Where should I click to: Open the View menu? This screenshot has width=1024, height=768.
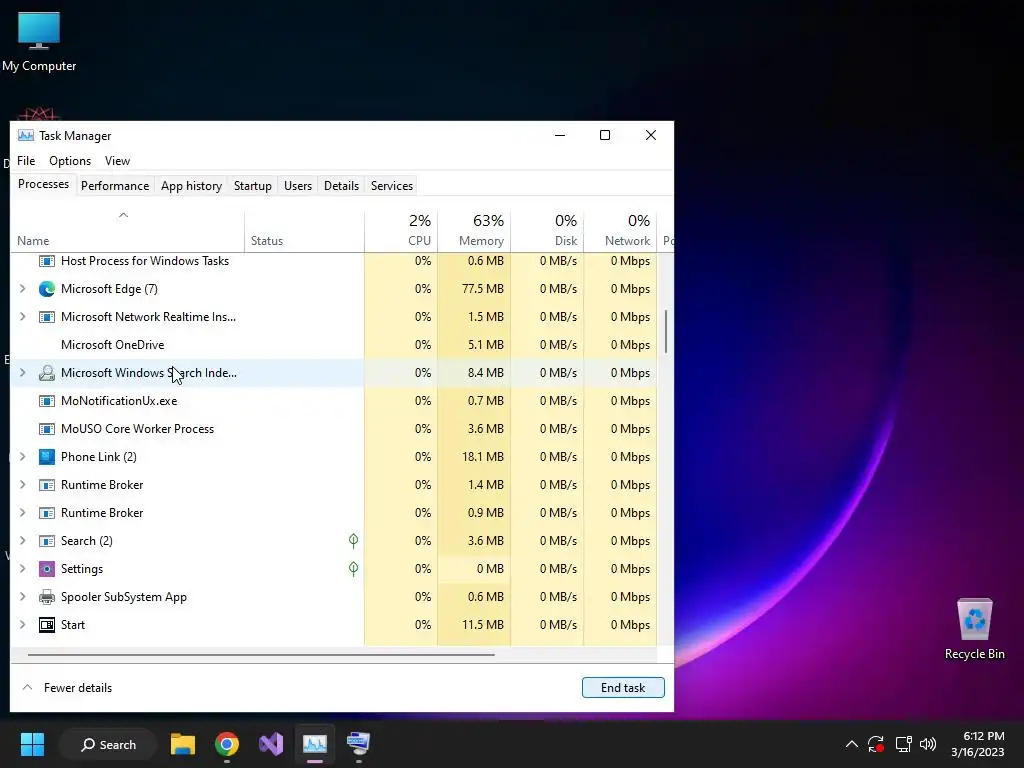118,161
